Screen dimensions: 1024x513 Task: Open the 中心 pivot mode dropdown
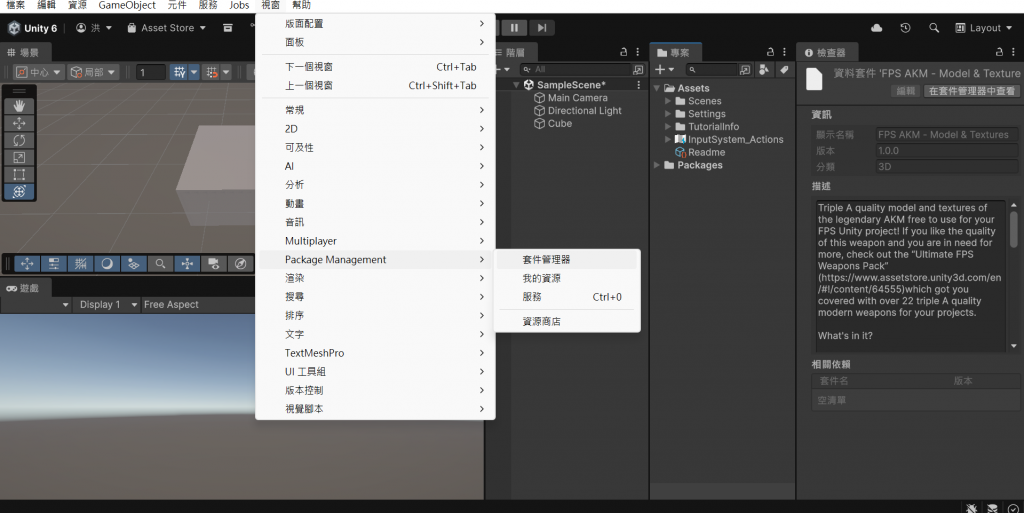[39, 72]
